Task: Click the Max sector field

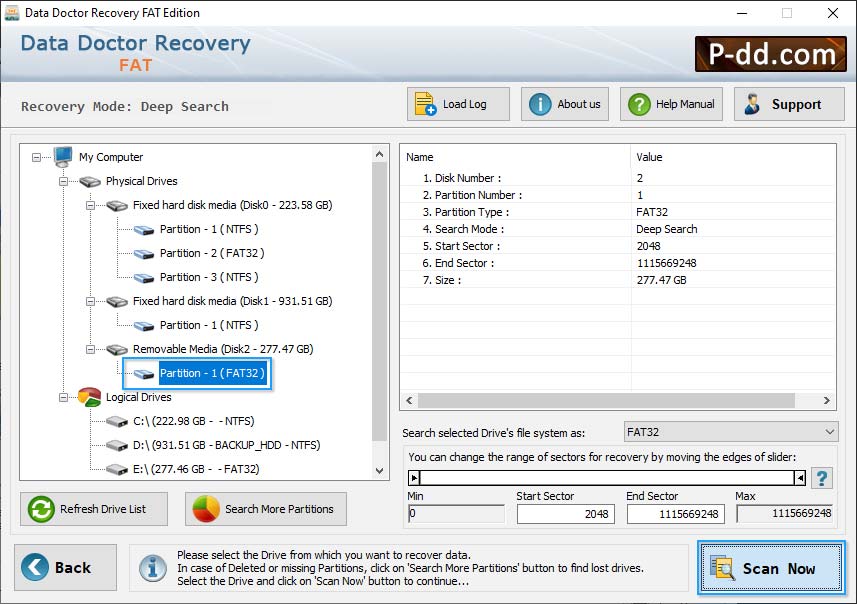Action: tap(784, 514)
